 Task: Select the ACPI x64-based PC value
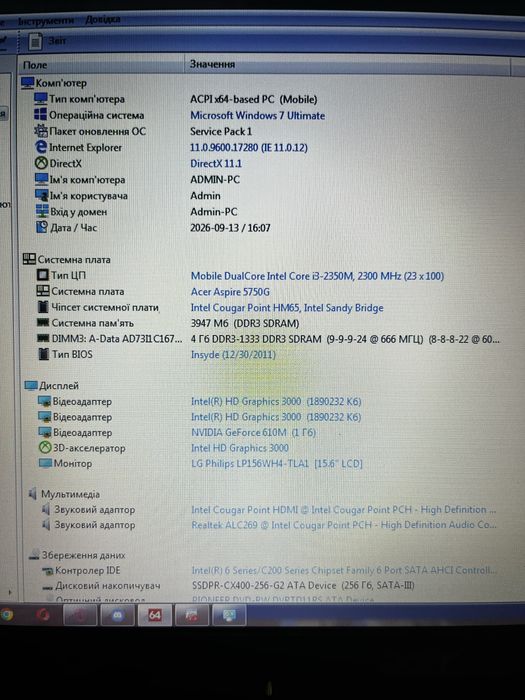click(254, 99)
